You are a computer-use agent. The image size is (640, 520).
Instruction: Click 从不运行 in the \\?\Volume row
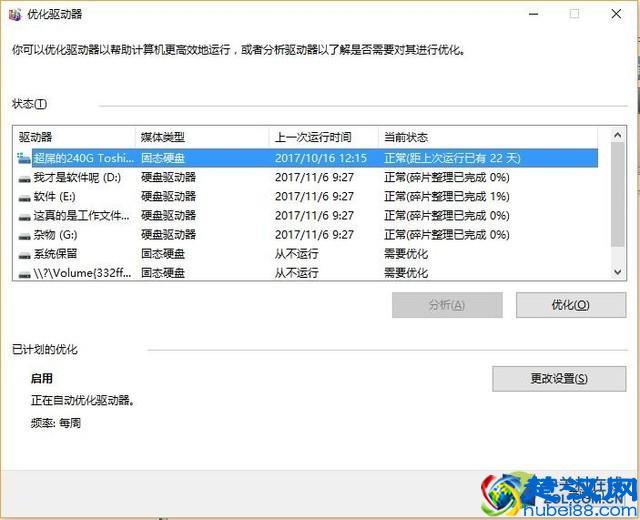[x=296, y=273]
